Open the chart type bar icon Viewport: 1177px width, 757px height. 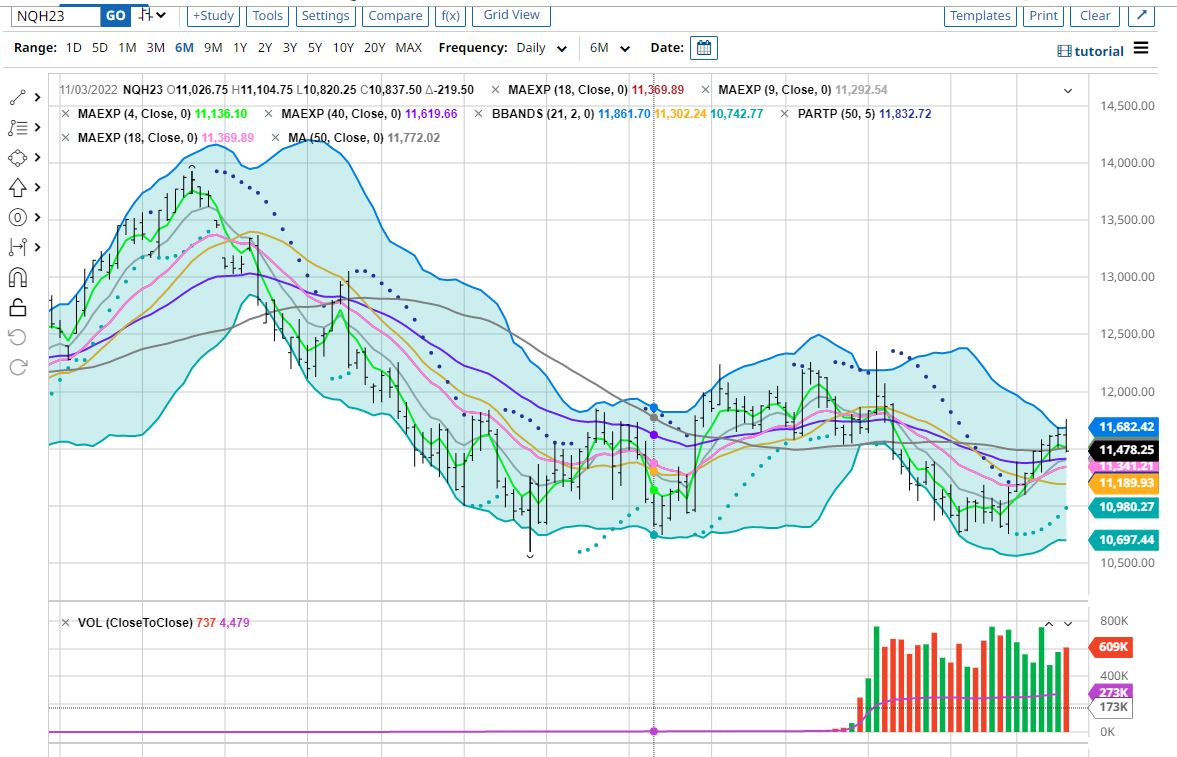click(x=146, y=15)
